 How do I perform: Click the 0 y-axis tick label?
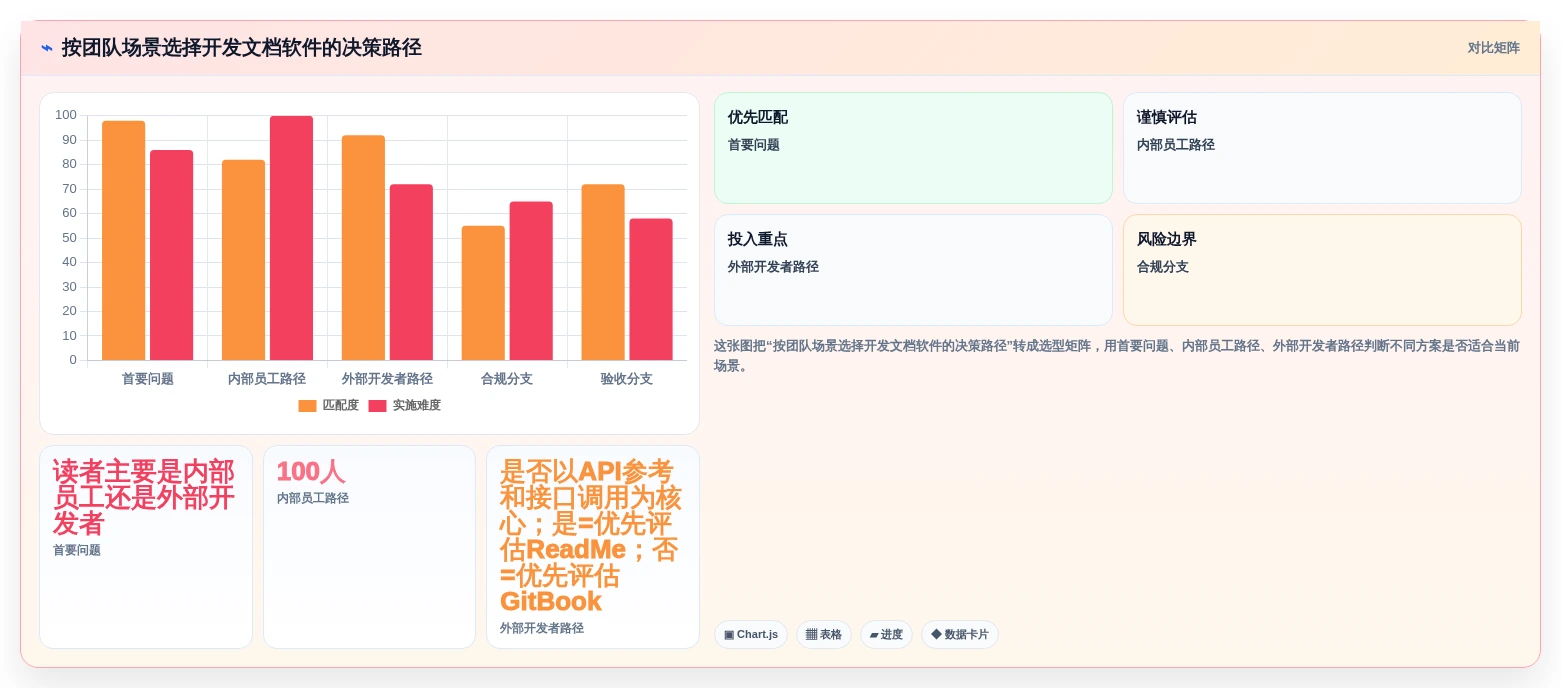pyautogui.click(x=73, y=360)
